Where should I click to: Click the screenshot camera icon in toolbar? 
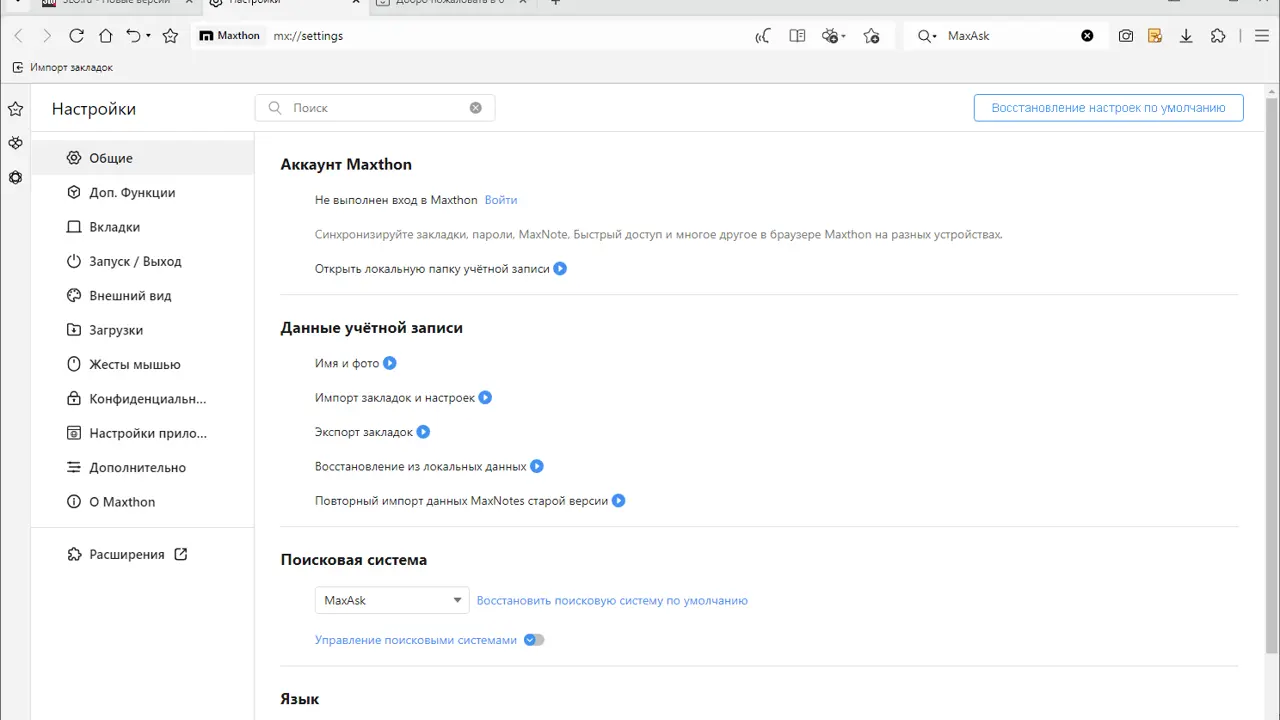tap(1126, 36)
